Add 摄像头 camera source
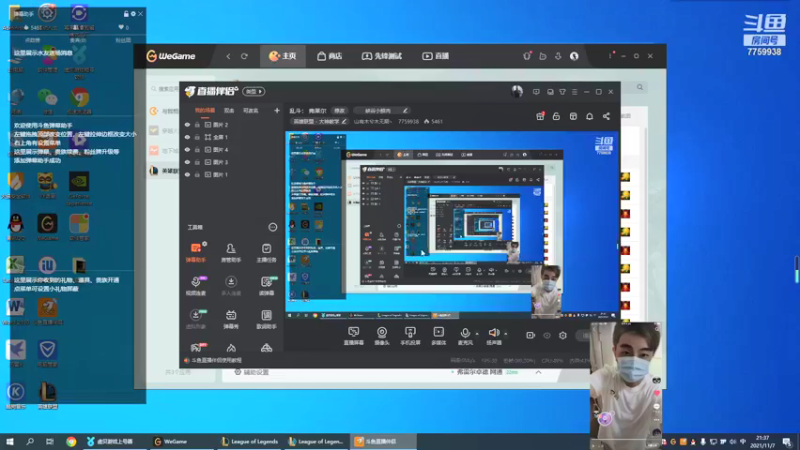This screenshot has height=450, width=800. click(x=382, y=336)
